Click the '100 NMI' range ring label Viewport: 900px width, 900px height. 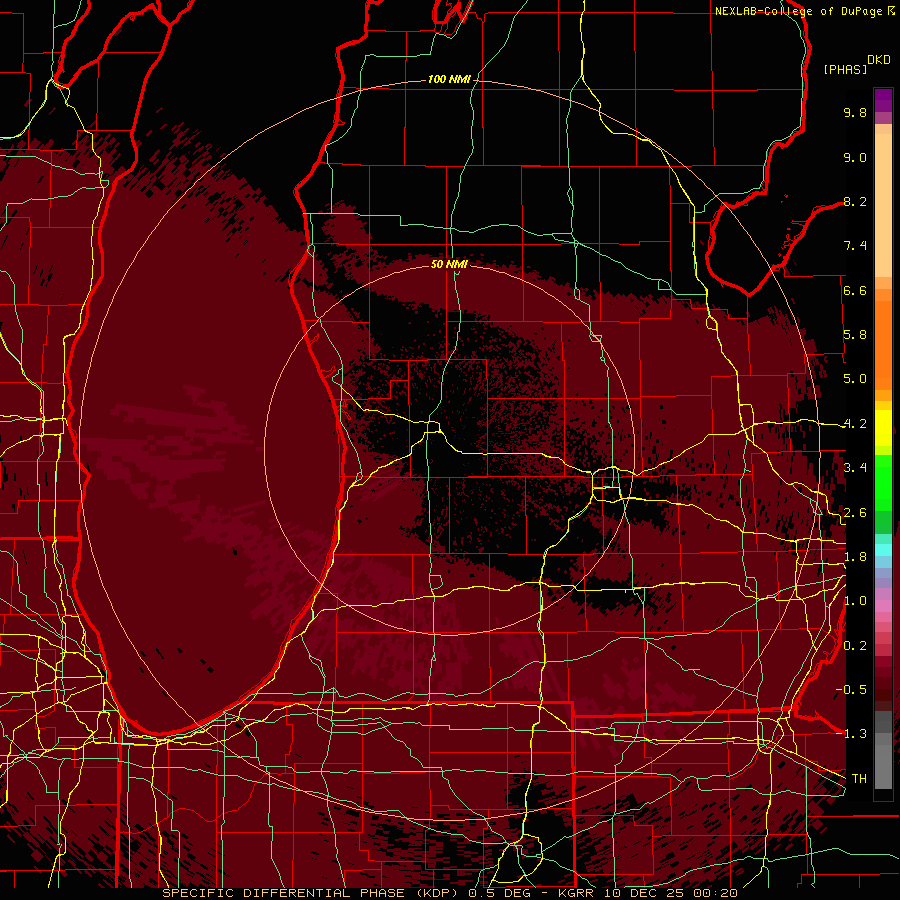click(449, 79)
